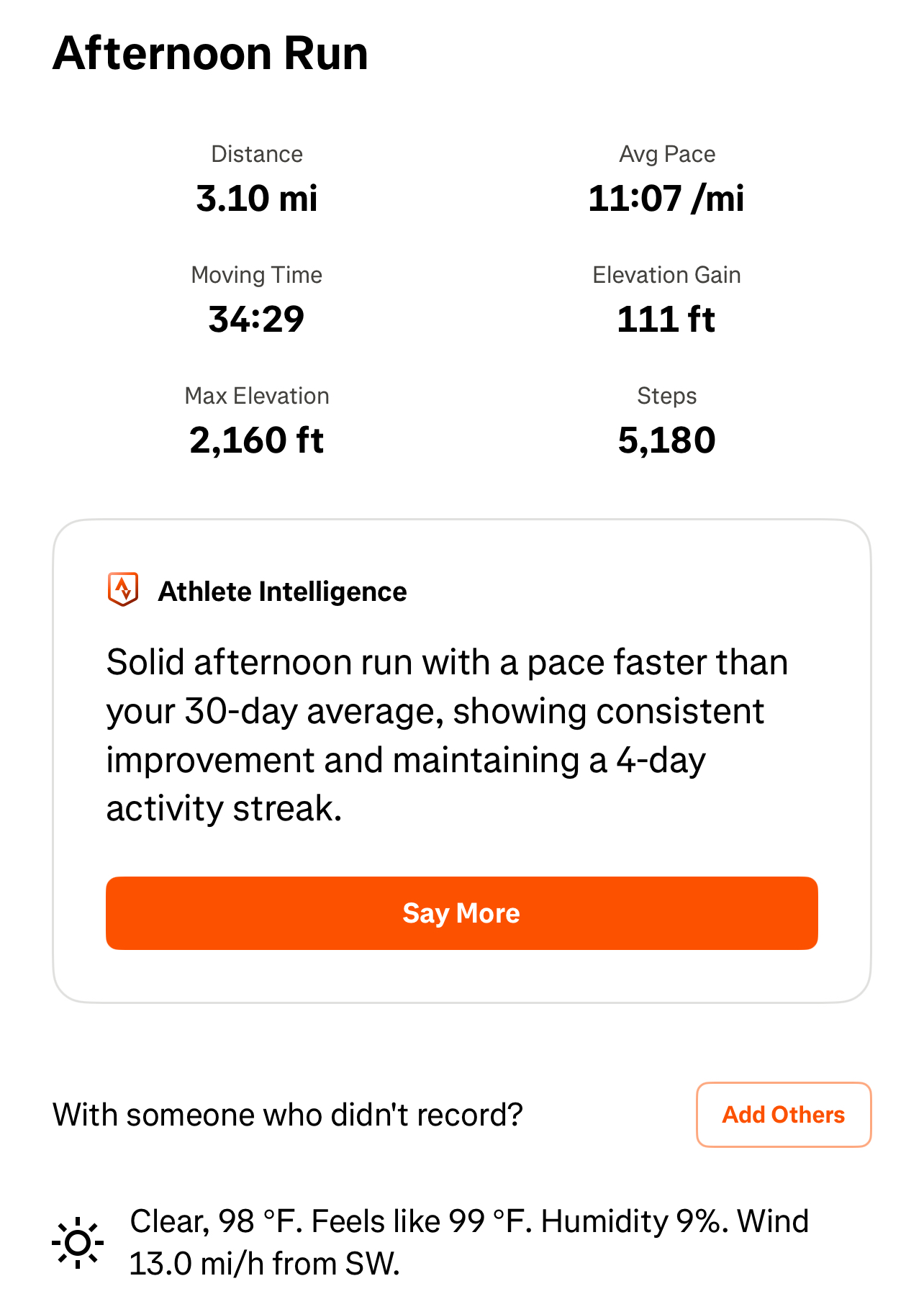Screen dimensions: 924x1299
Task: Tap the Athlete Intelligence badge icon
Action: click(x=123, y=590)
